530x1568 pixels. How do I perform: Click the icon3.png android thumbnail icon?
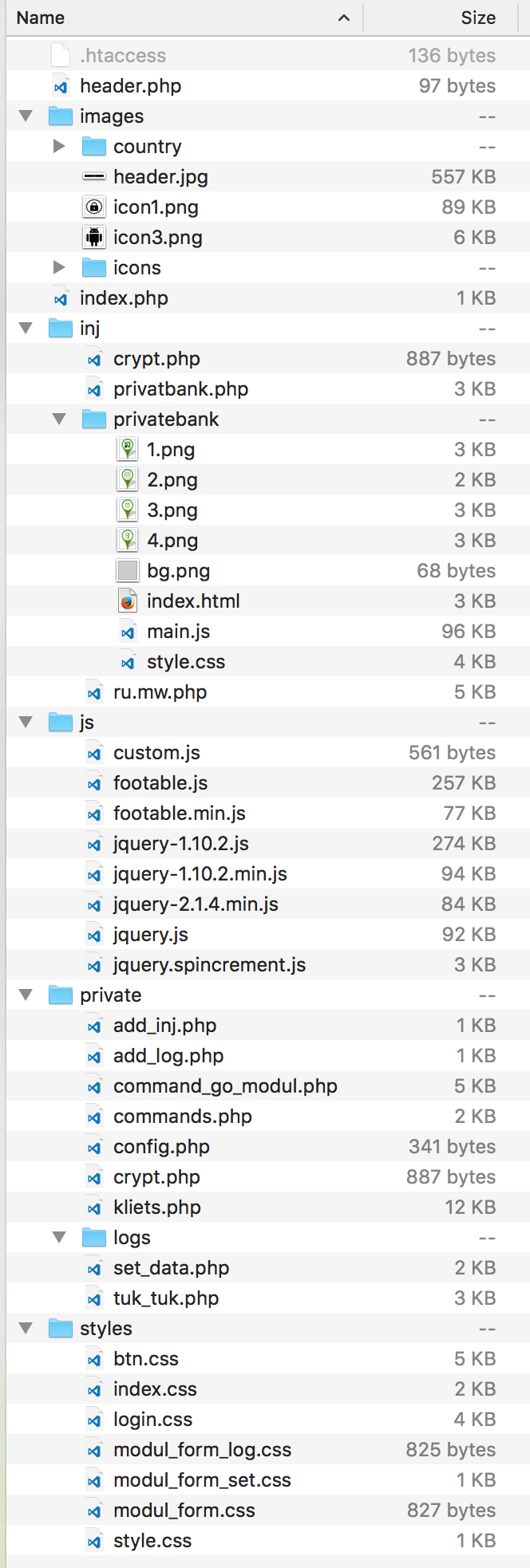[94, 238]
